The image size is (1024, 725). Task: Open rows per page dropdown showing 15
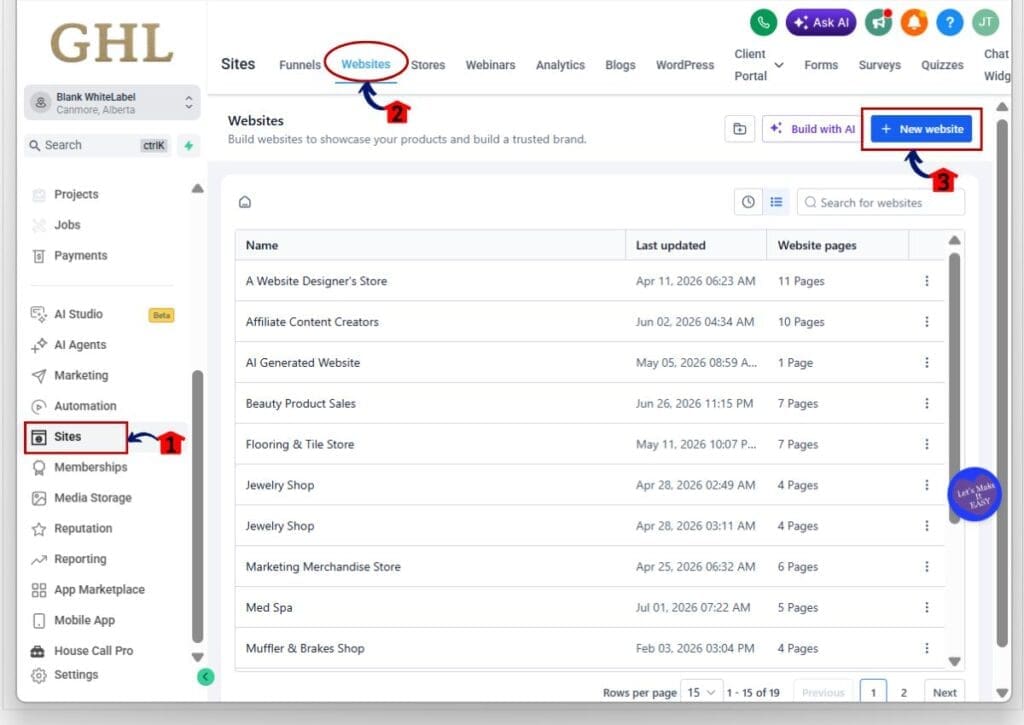coord(701,692)
